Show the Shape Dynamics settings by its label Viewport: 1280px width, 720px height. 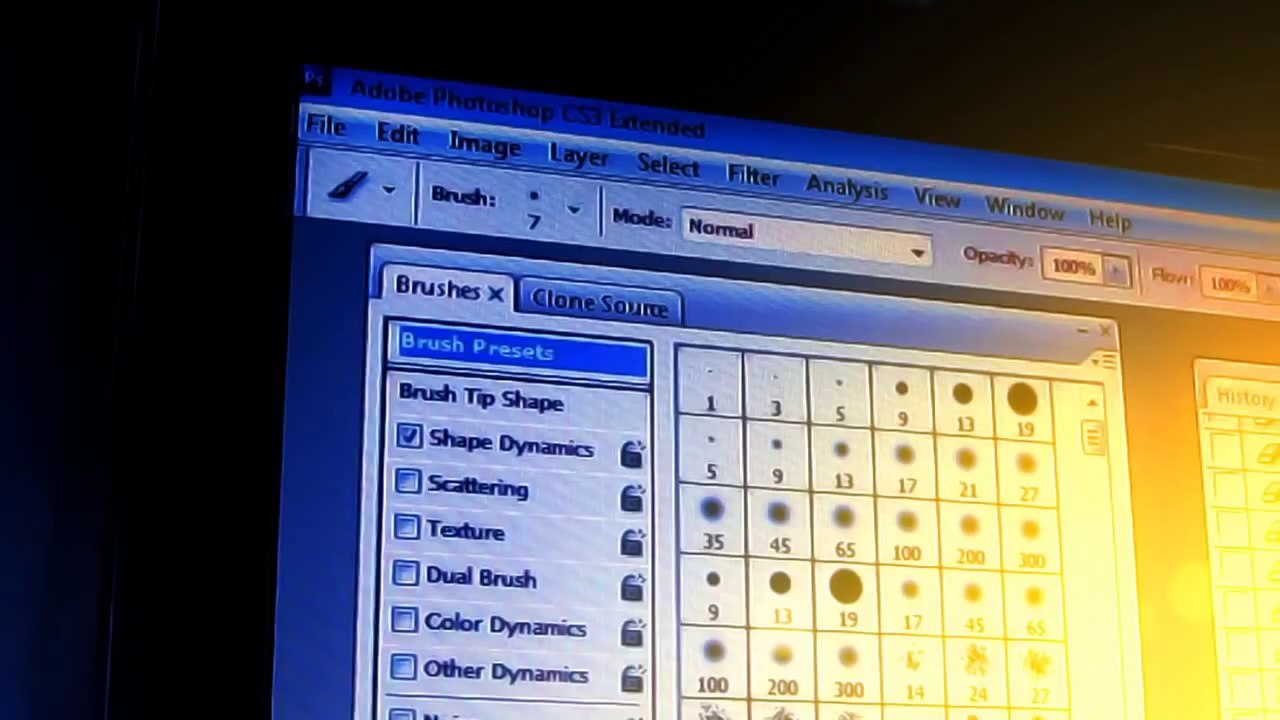pos(511,444)
